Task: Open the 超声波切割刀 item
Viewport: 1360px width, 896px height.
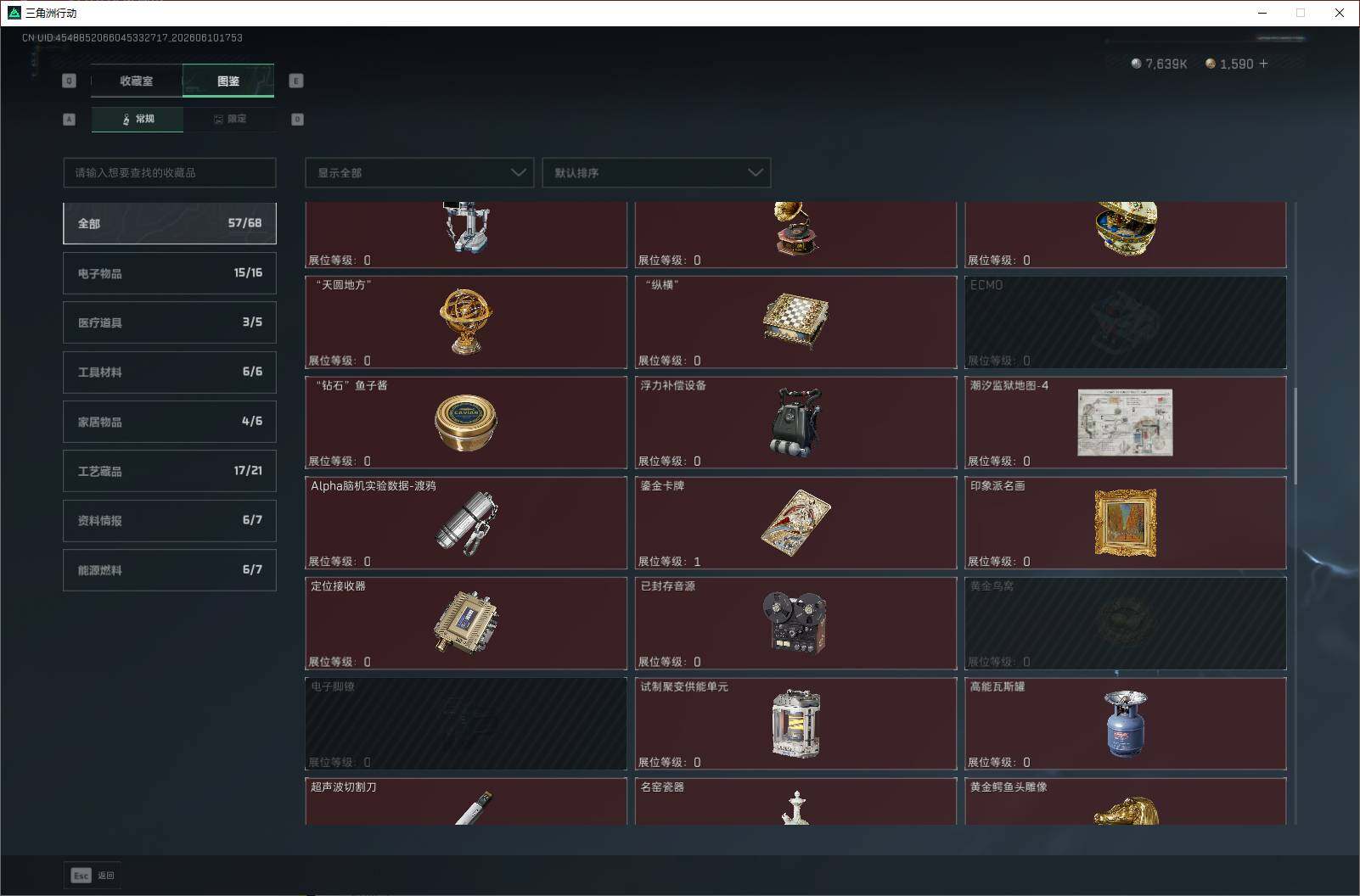Action: coord(466,801)
